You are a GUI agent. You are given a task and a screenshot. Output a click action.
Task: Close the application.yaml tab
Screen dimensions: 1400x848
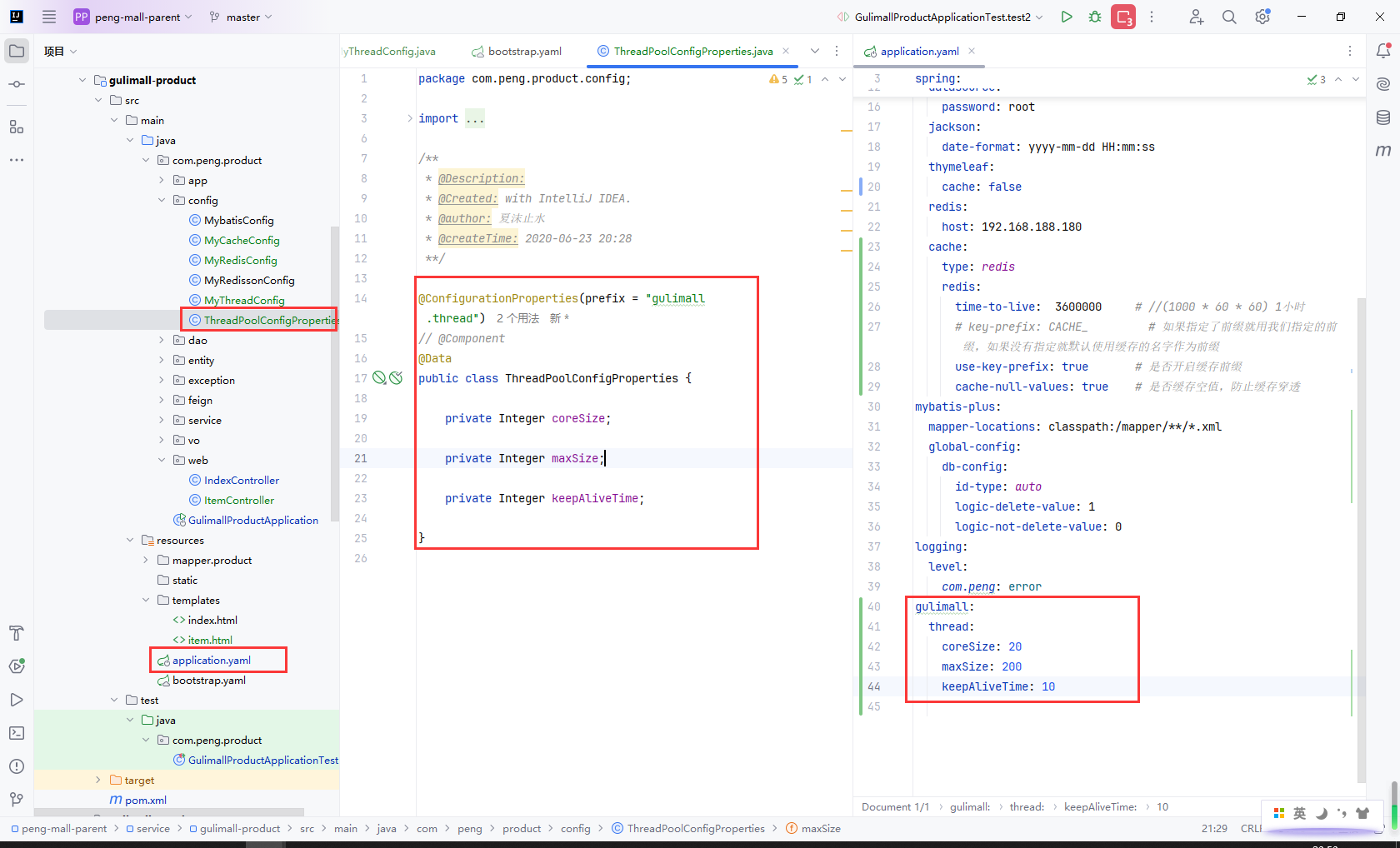pyautogui.click(x=972, y=51)
